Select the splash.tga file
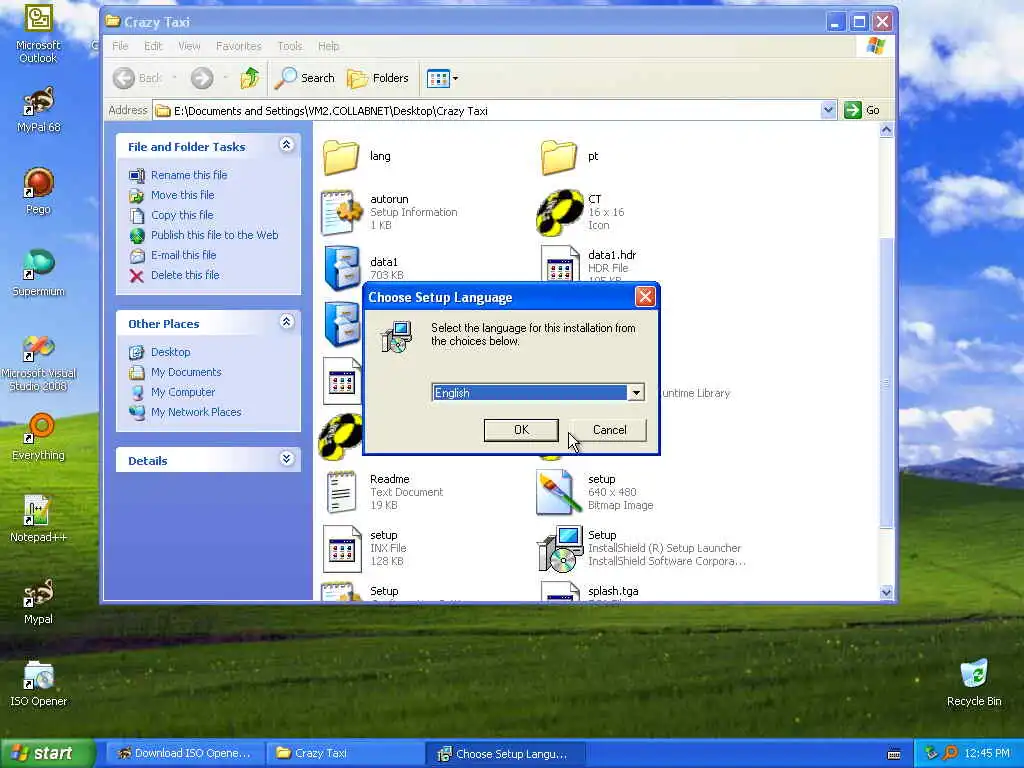The width and height of the screenshot is (1024, 768). click(x=589, y=591)
